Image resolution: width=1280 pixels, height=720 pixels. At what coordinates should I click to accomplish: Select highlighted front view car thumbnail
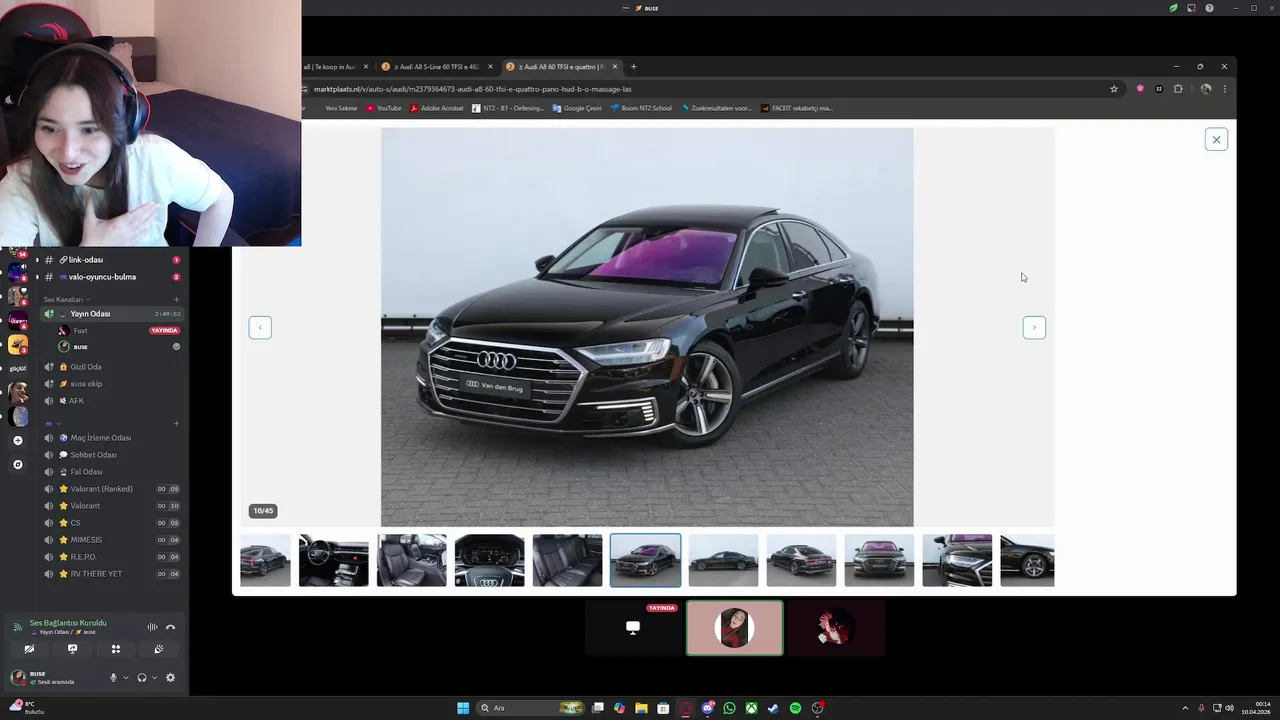tap(645, 560)
